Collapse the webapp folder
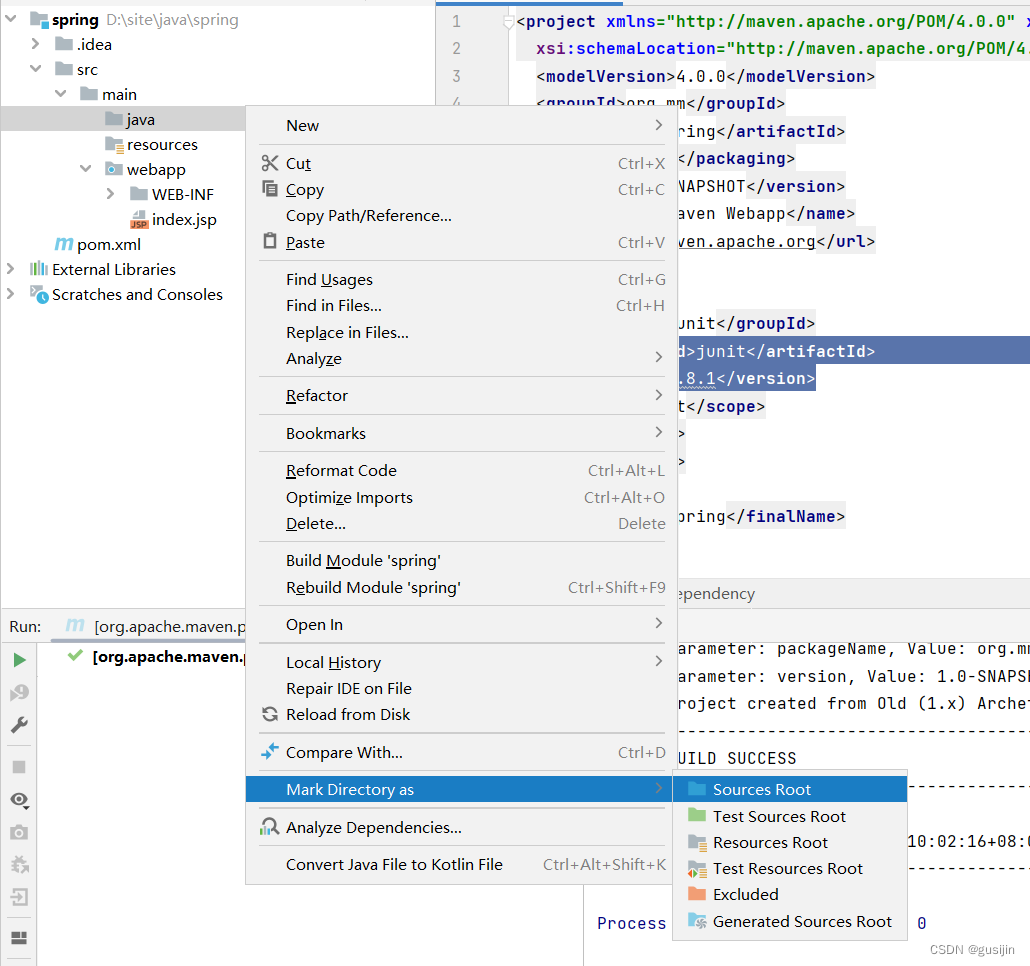Image resolution: width=1030 pixels, height=966 pixels. click(85, 169)
